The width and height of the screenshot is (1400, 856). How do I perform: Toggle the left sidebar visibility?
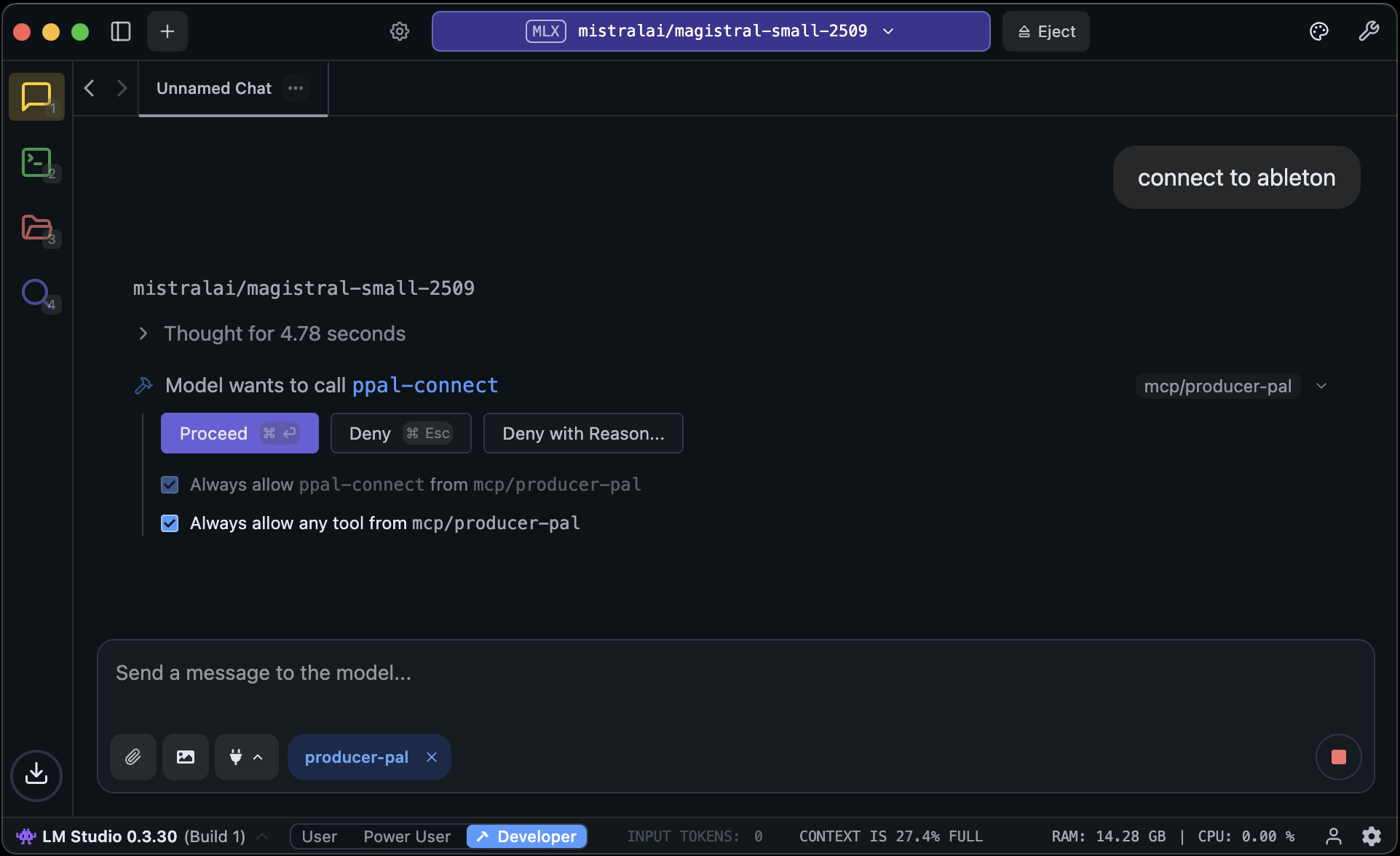coord(120,31)
